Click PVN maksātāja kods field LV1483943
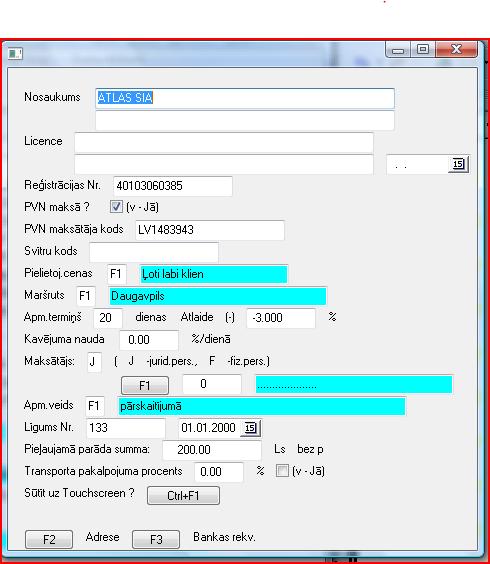 pos(210,230)
